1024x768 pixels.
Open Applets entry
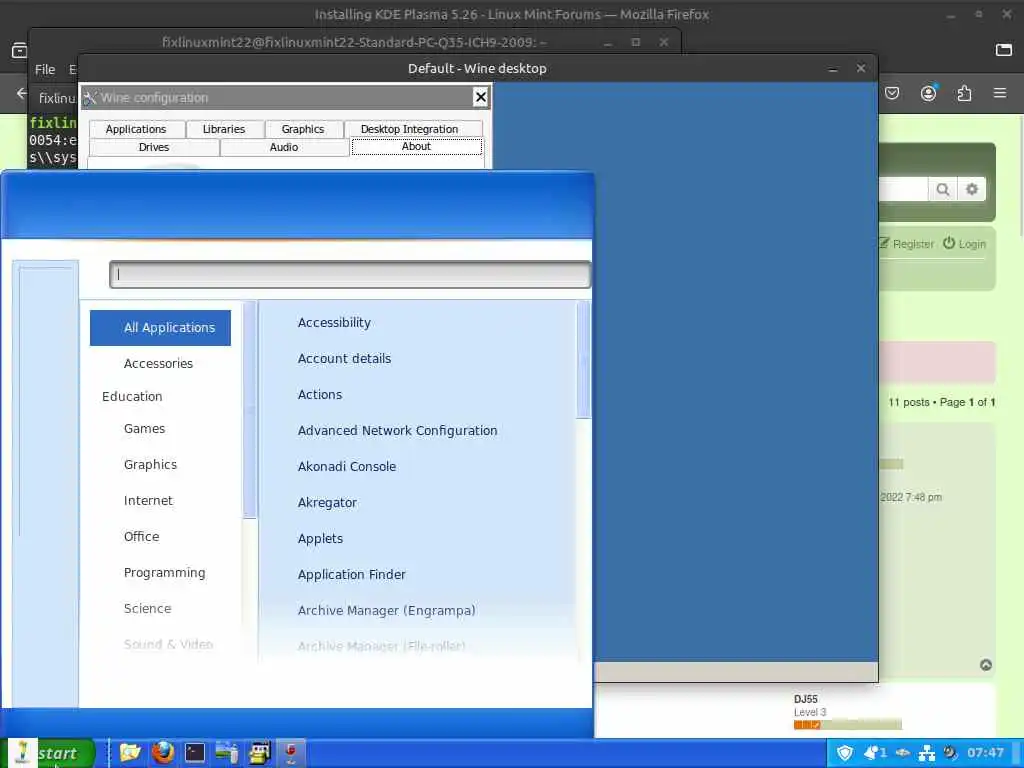pyautogui.click(x=320, y=539)
